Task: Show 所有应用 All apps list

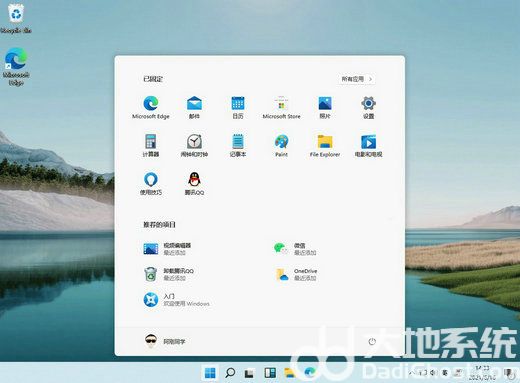Action: [x=356, y=79]
